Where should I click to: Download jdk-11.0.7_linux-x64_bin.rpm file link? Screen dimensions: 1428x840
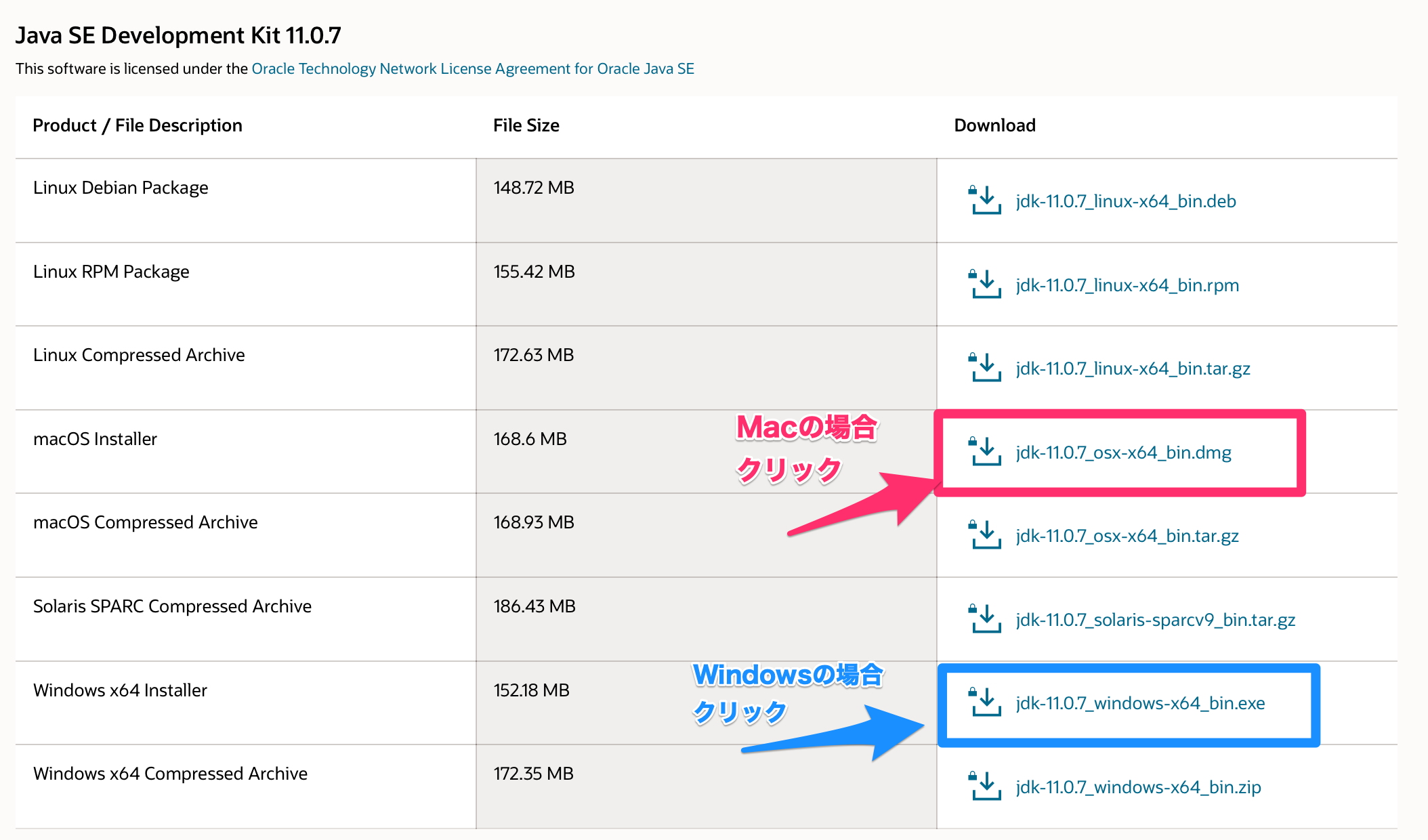[x=1127, y=285]
